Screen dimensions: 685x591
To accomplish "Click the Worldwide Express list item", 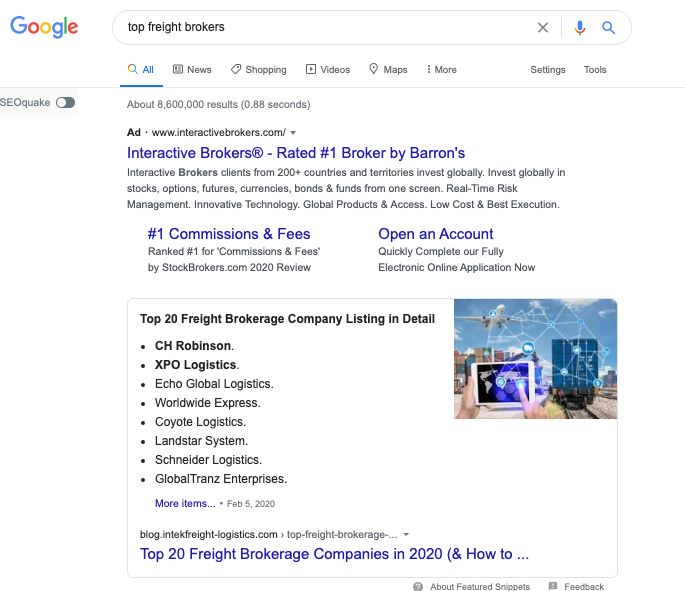I will 208,403.
